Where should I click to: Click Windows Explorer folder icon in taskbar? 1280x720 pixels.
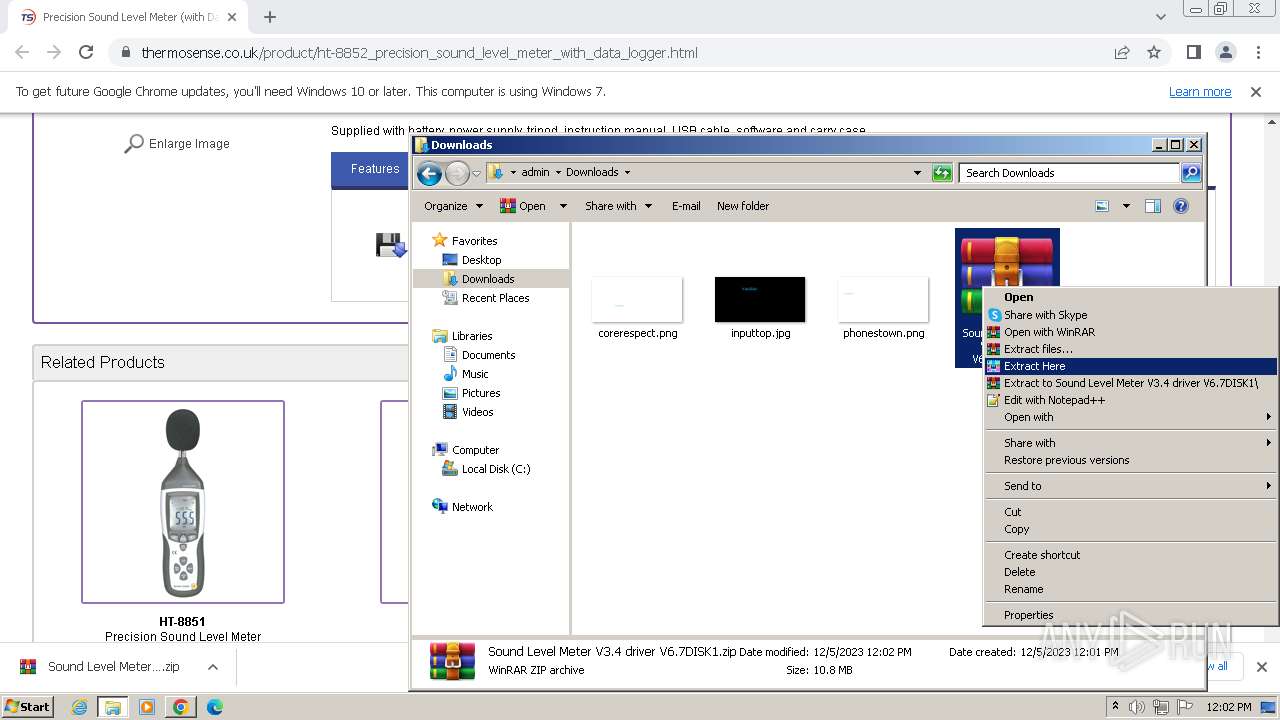point(113,707)
